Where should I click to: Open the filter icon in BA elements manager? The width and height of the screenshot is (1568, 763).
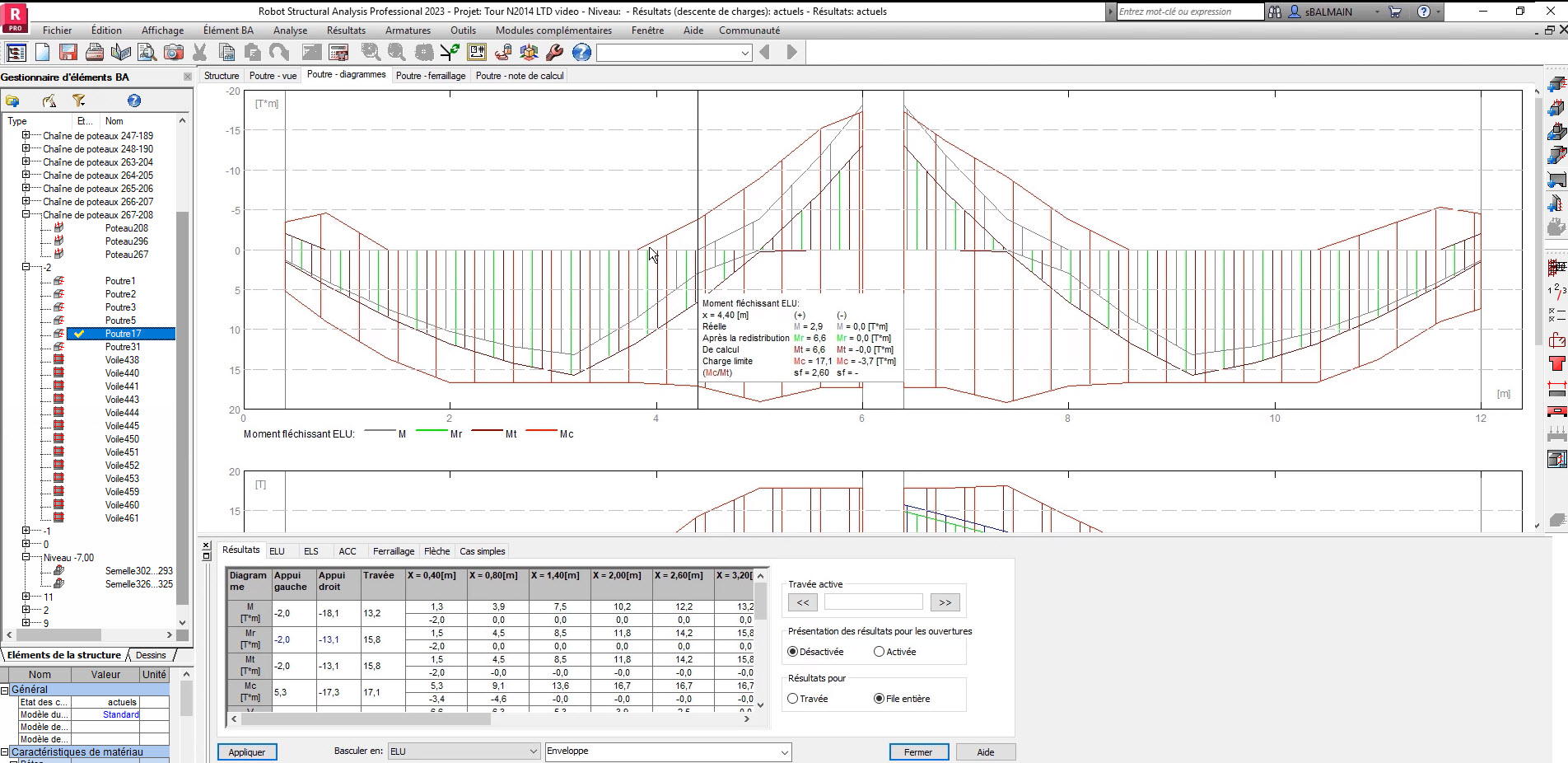(79, 101)
